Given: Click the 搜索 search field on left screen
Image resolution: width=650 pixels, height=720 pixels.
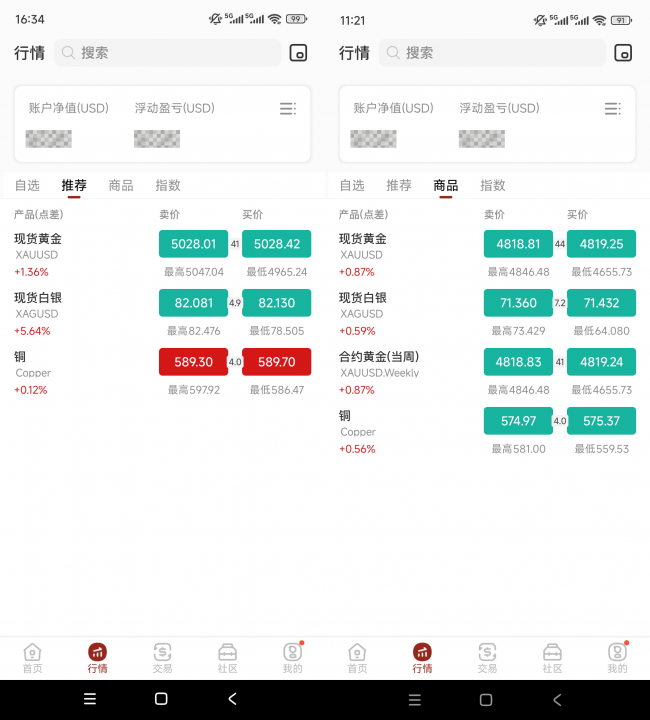Looking at the screenshot, I should click(x=168, y=53).
